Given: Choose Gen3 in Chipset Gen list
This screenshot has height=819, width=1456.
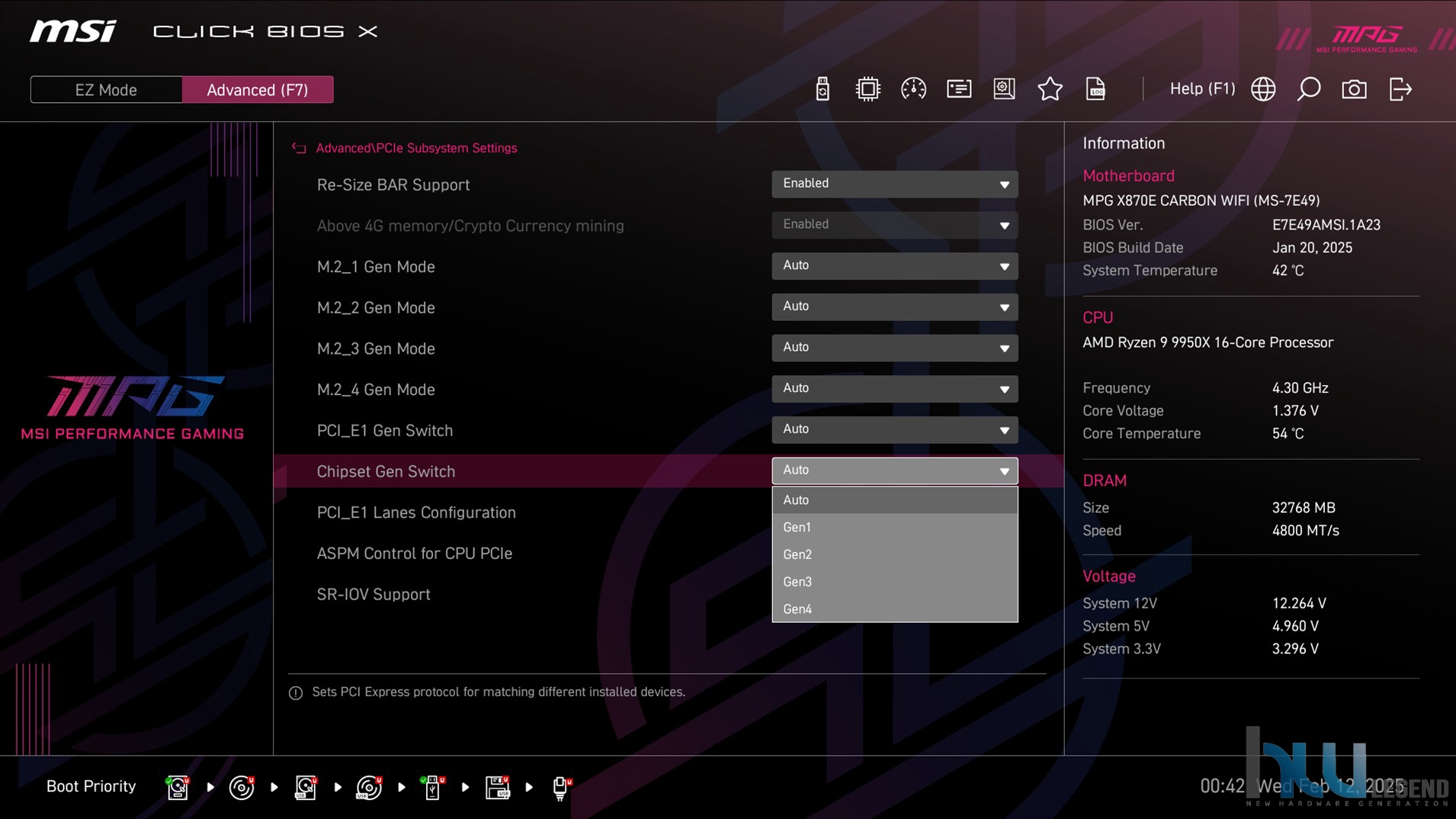Looking at the screenshot, I should pyautogui.click(x=894, y=582).
